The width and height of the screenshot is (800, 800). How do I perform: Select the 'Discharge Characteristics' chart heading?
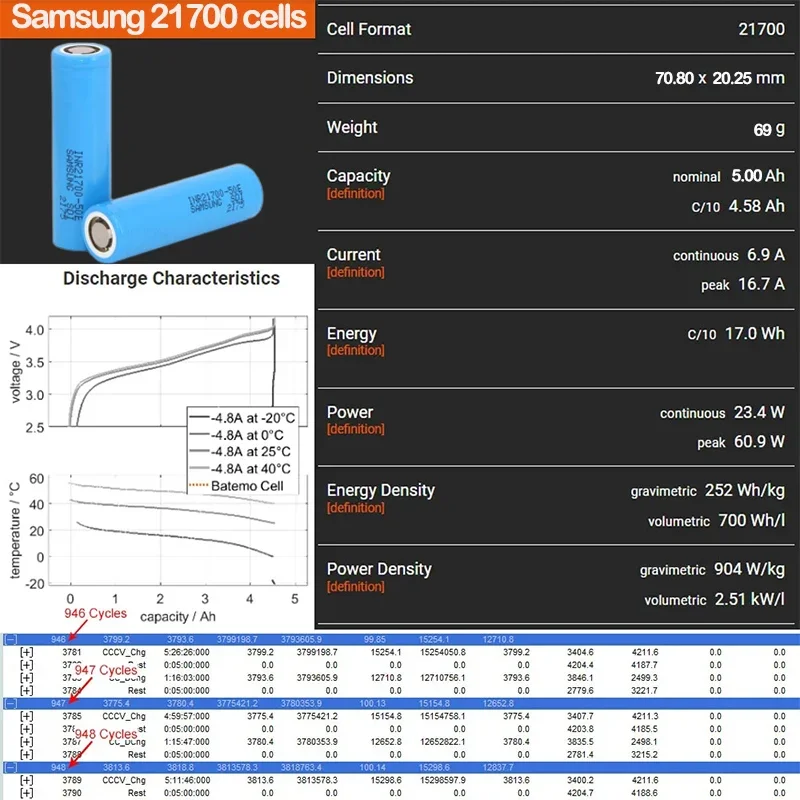(171, 278)
